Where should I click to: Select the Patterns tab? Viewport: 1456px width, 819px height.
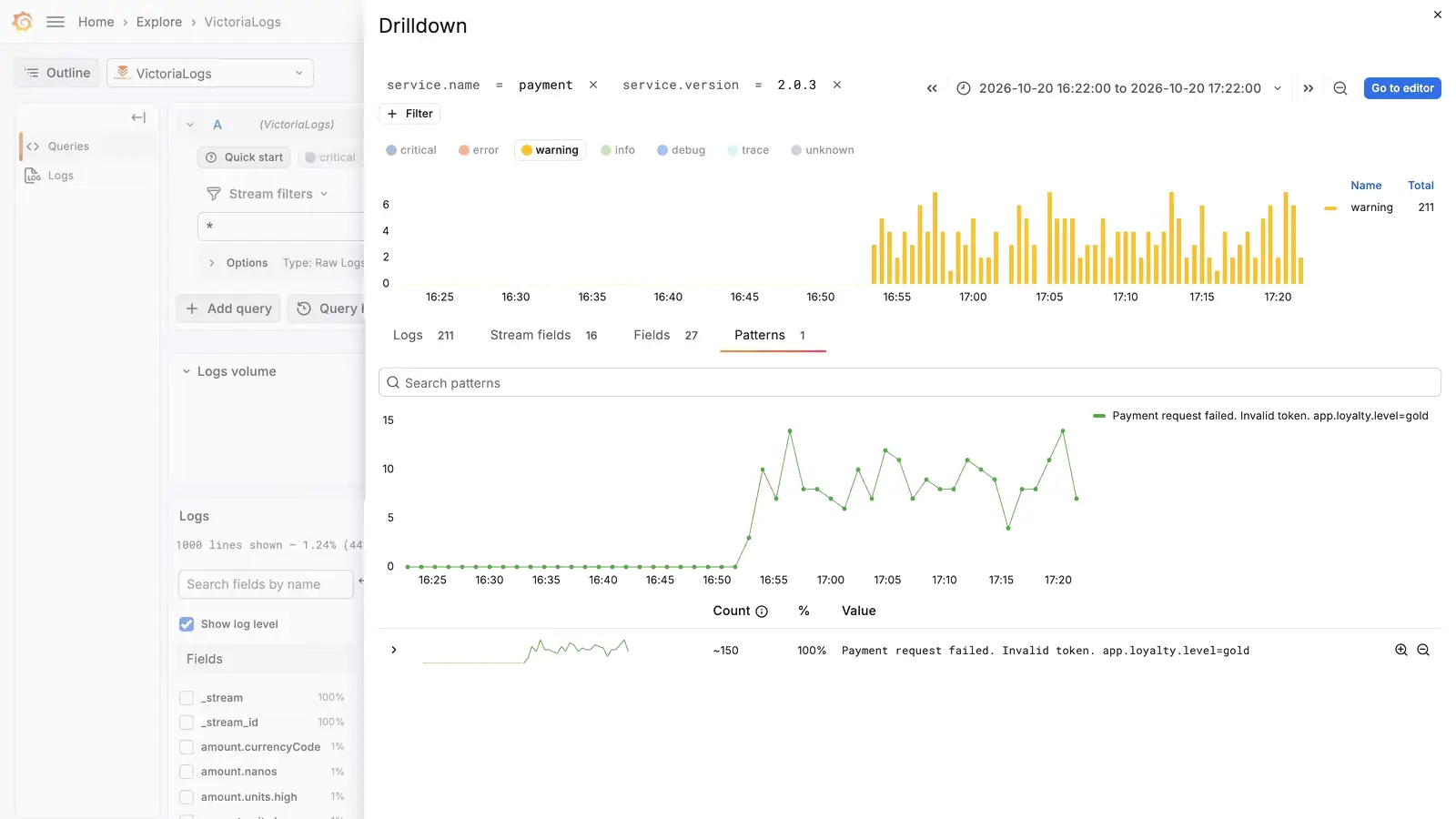click(x=772, y=336)
